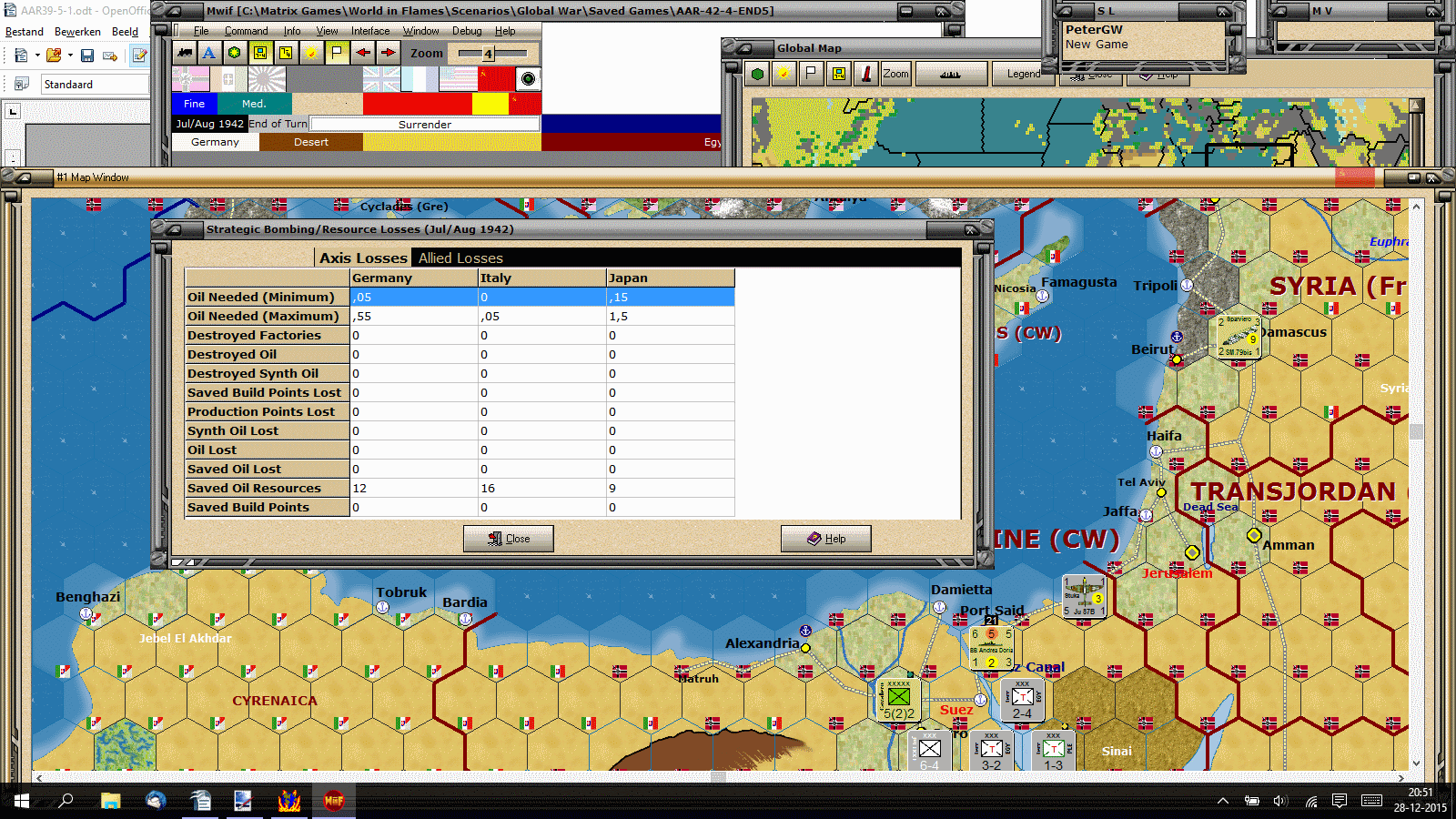Screen dimensions: 1456x819
Task: Click the taskbar search magnifier
Action: (66, 801)
